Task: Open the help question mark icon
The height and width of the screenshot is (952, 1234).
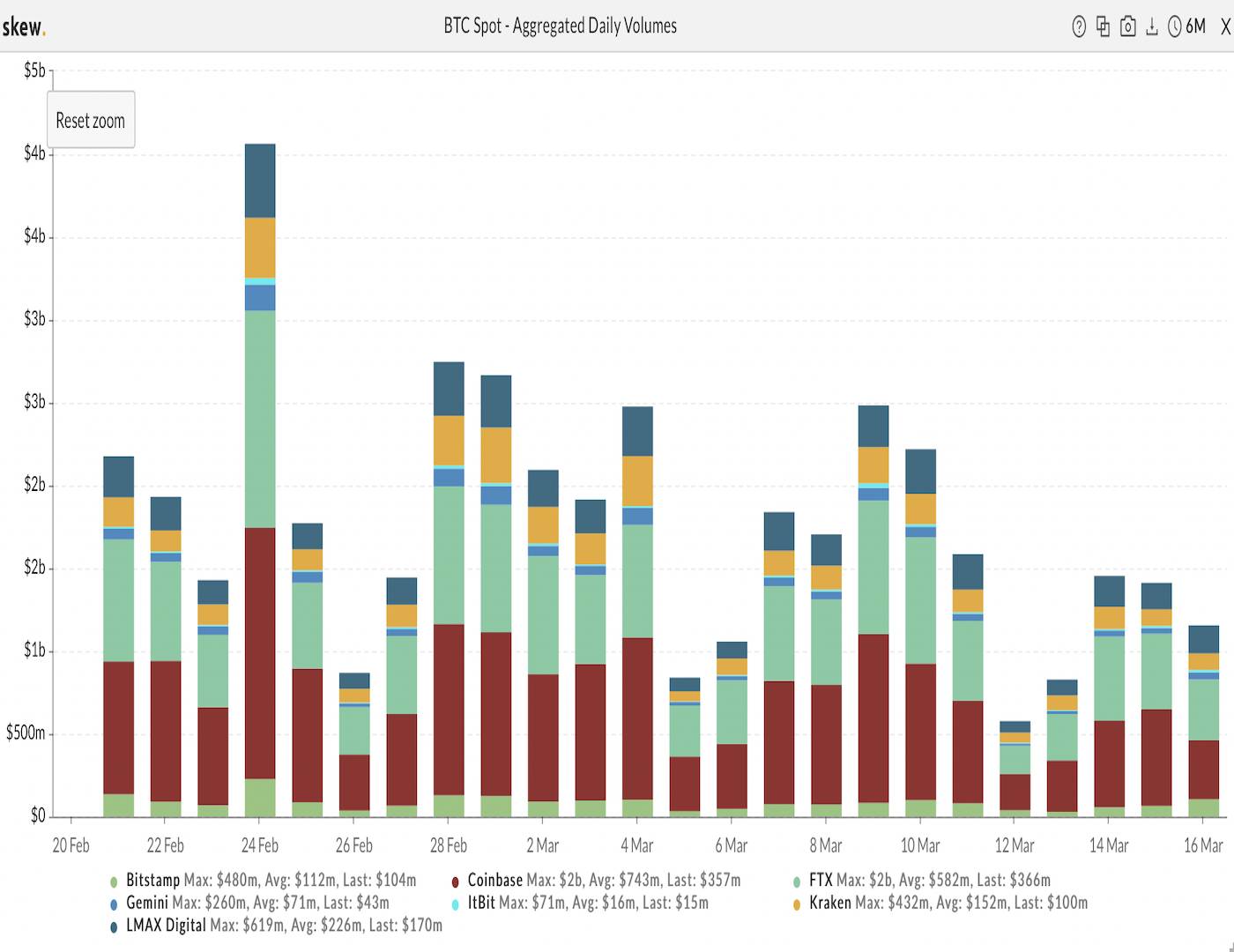Action: [x=1079, y=26]
